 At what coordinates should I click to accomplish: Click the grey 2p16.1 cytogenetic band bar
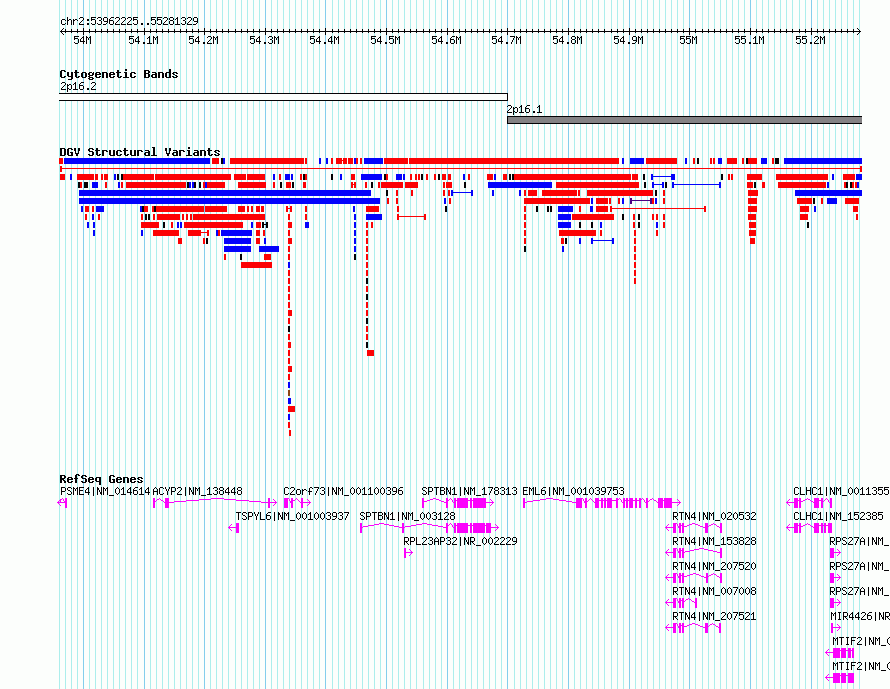tap(685, 120)
